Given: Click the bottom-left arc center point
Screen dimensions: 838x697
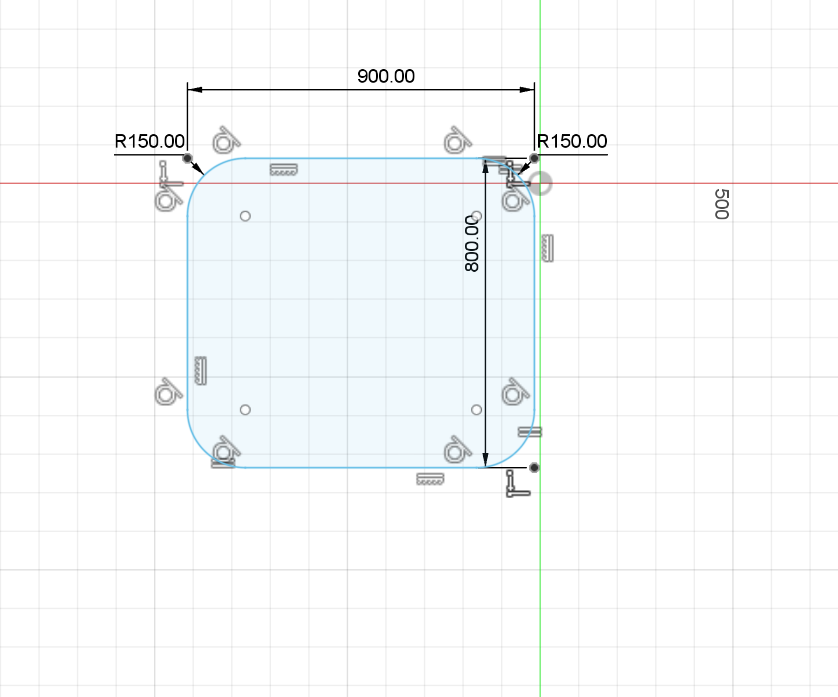Looking at the screenshot, I should tap(245, 409).
